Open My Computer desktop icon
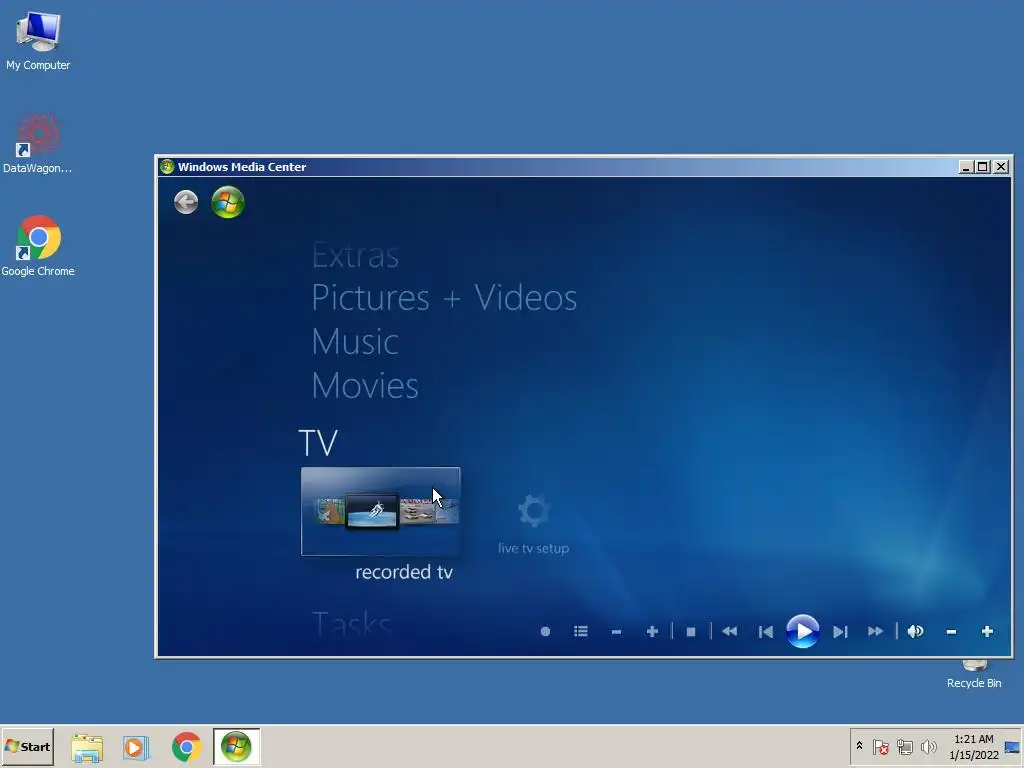The height and width of the screenshot is (768, 1024). (38, 41)
